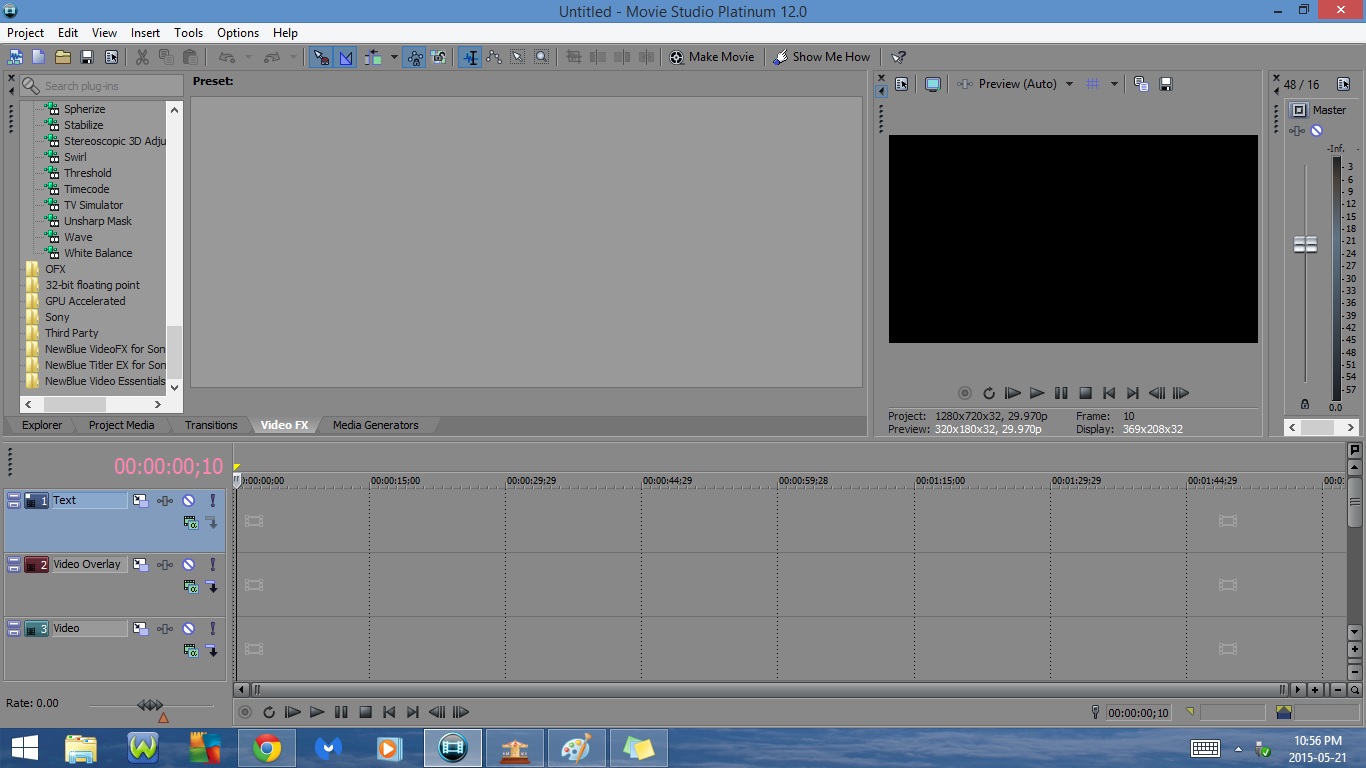Toggle Automatic Crossfades button
This screenshot has width=1366, height=768.
click(x=346, y=57)
